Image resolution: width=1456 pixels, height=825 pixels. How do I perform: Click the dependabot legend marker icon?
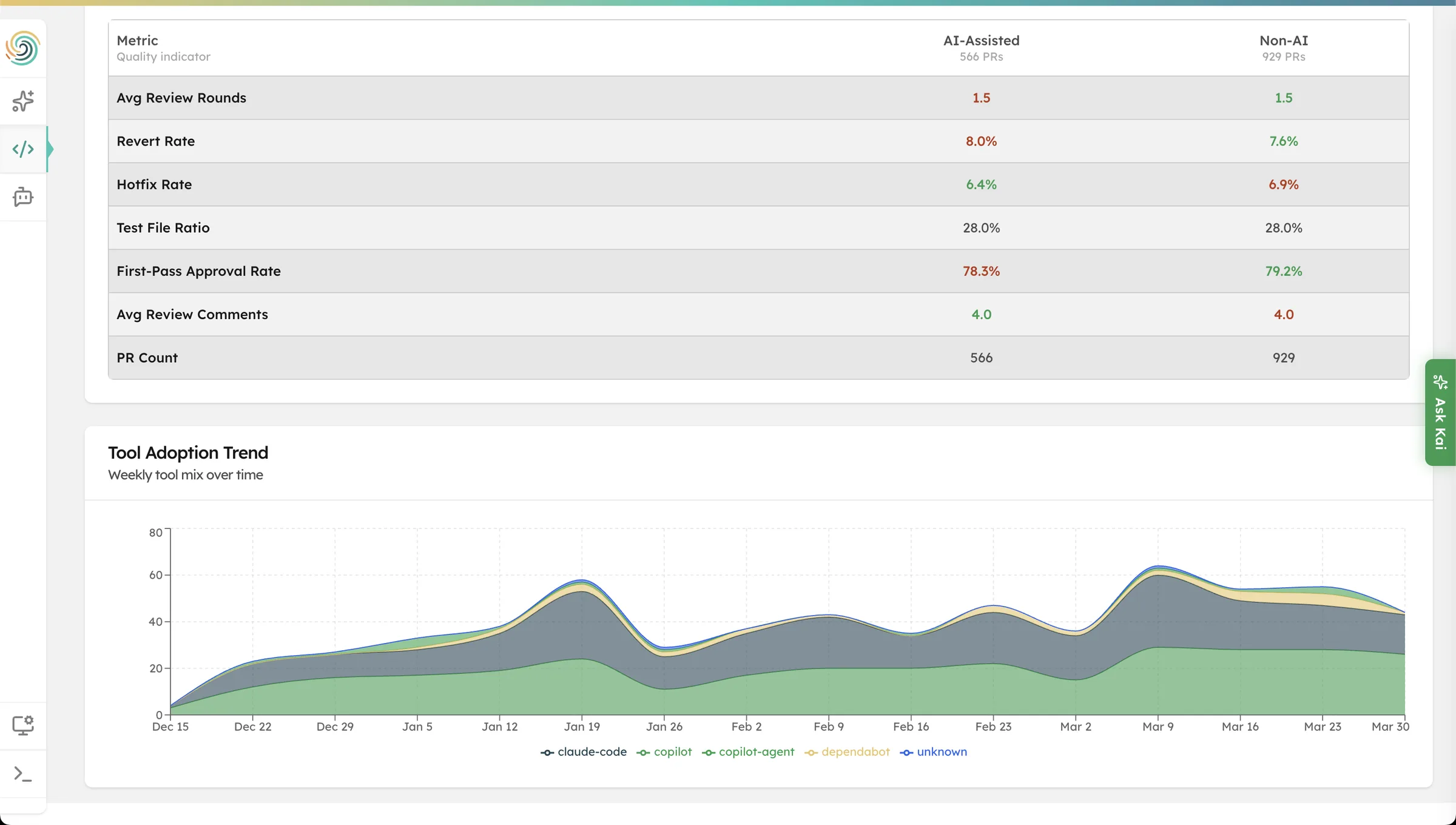(x=811, y=752)
